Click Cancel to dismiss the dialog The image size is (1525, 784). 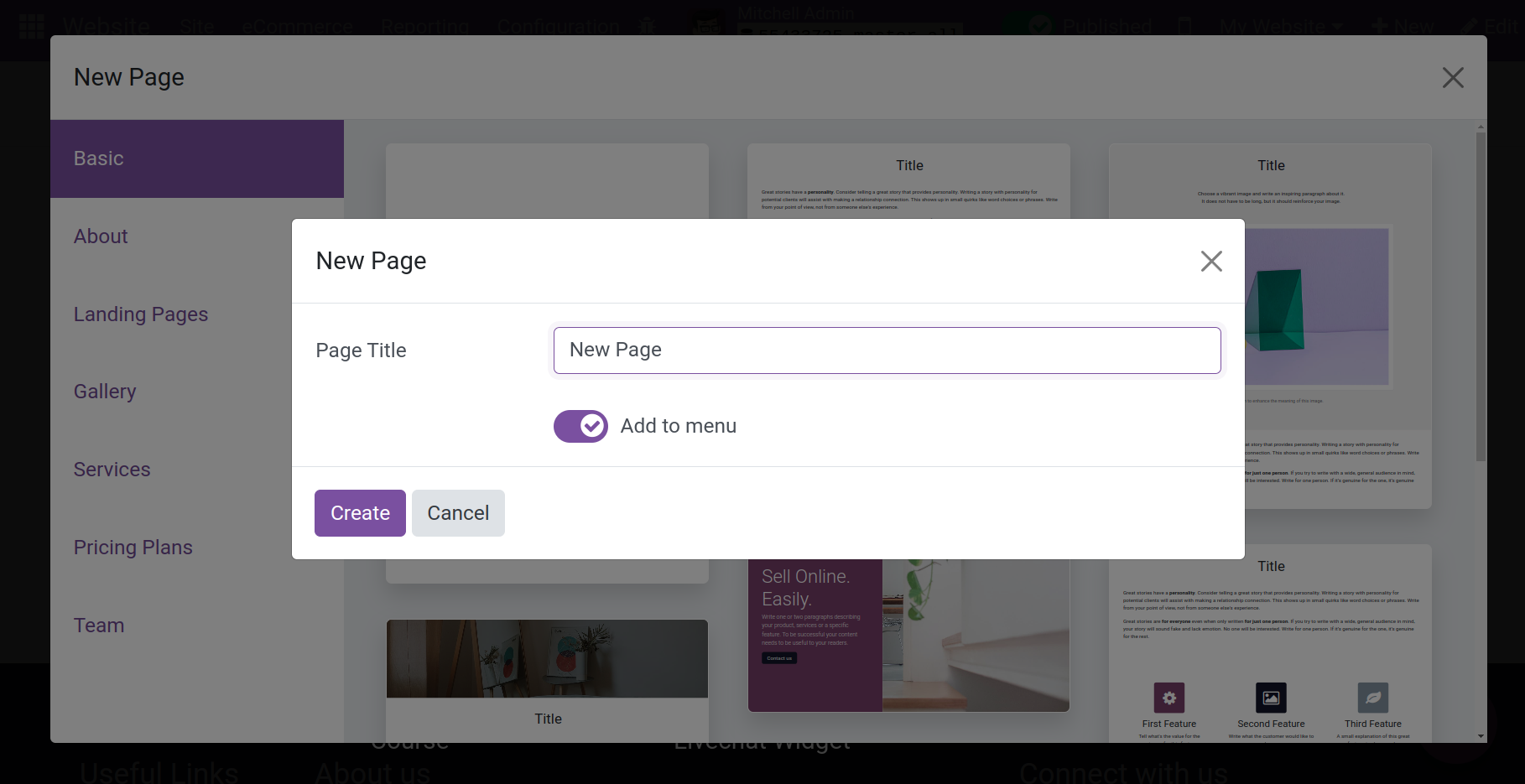(458, 513)
